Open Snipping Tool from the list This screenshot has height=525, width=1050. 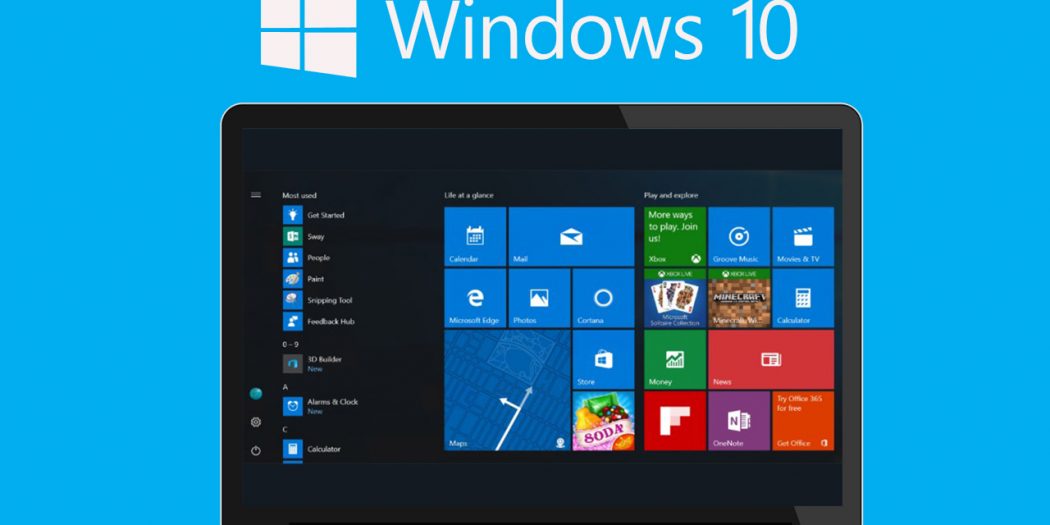pyautogui.click(x=317, y=300)
